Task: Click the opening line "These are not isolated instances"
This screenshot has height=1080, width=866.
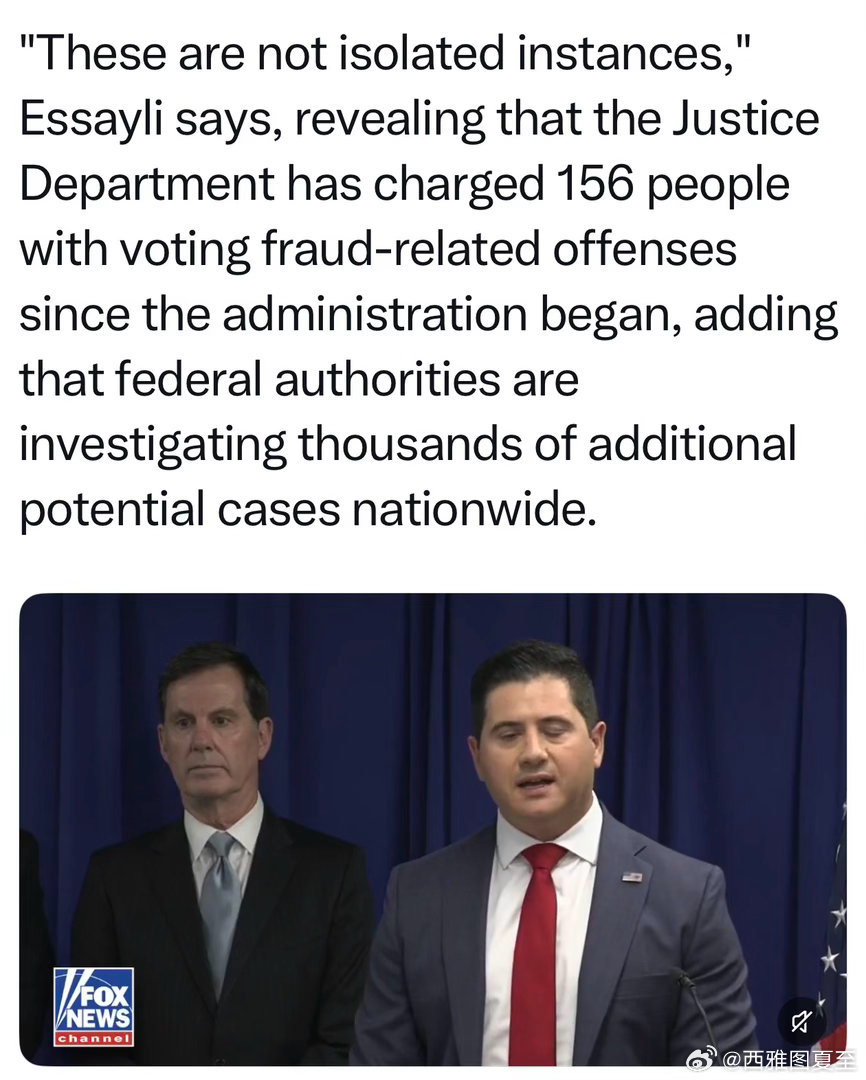Action: click(x=385, y=53)
